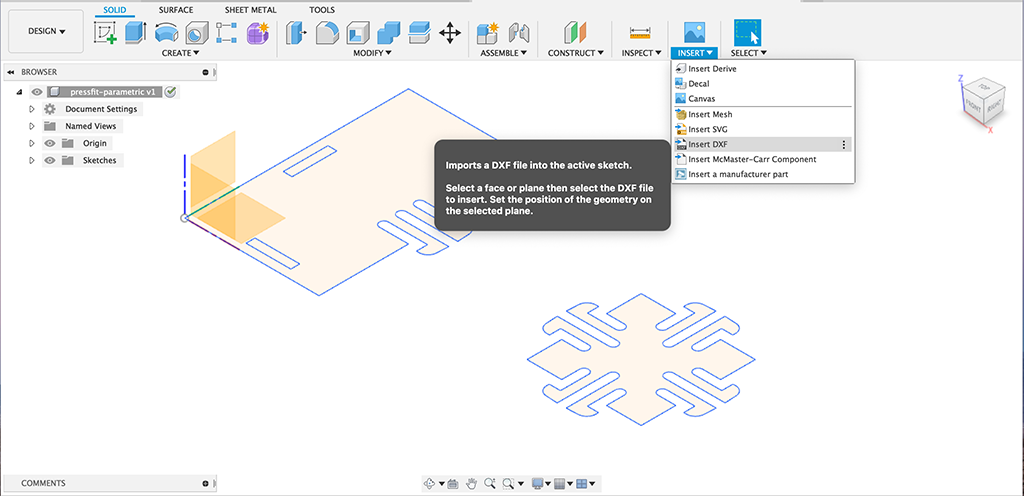Collapse the pressfit-parametric v1 tree node
Viewport: 1024px width, 496px height.
point(19,92)
